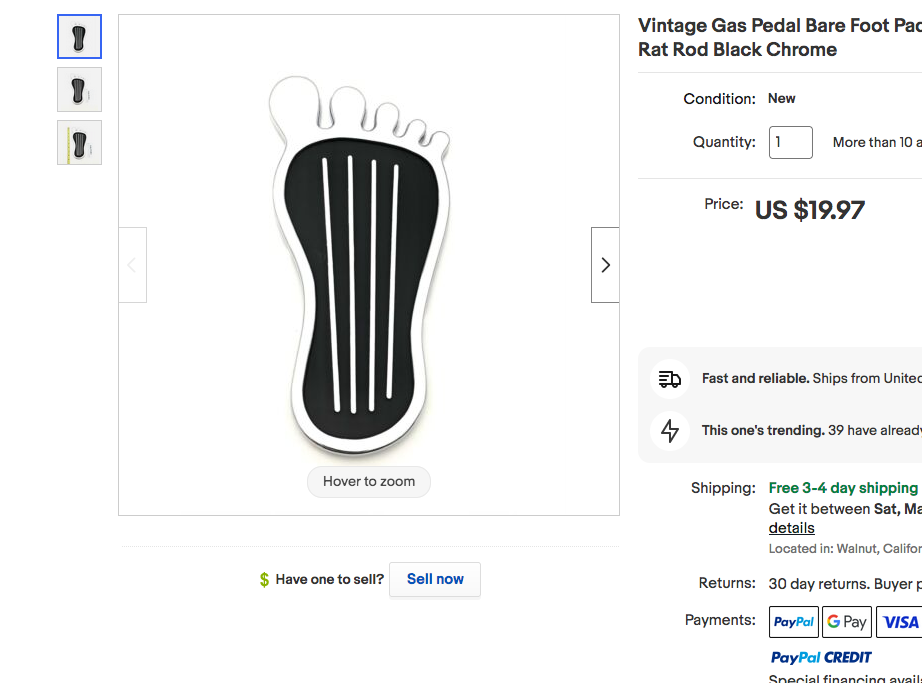
Task: Click the PayPal CREDIT logo
Action: (821, 657)
